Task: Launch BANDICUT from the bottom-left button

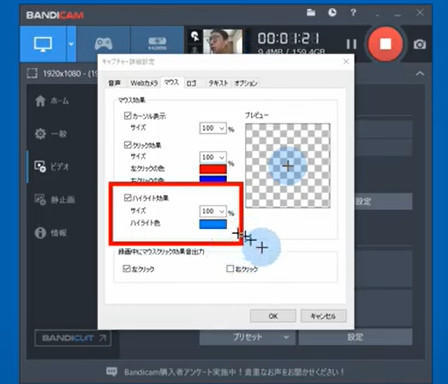Action: tap(73, 338)
